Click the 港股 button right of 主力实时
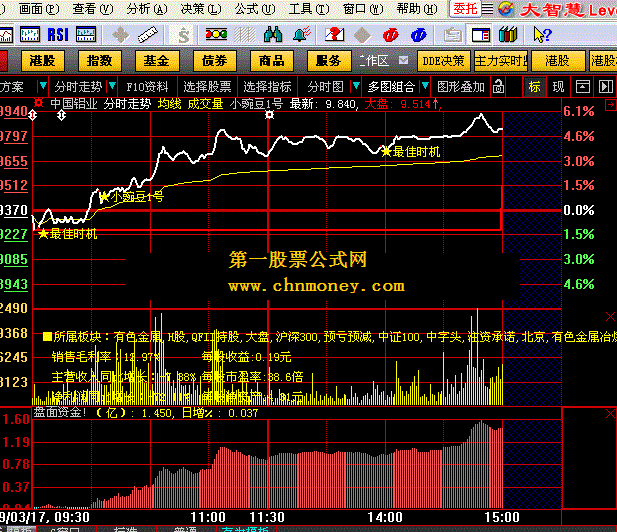Viewport: 617px width, 532px height. [557, 61]
